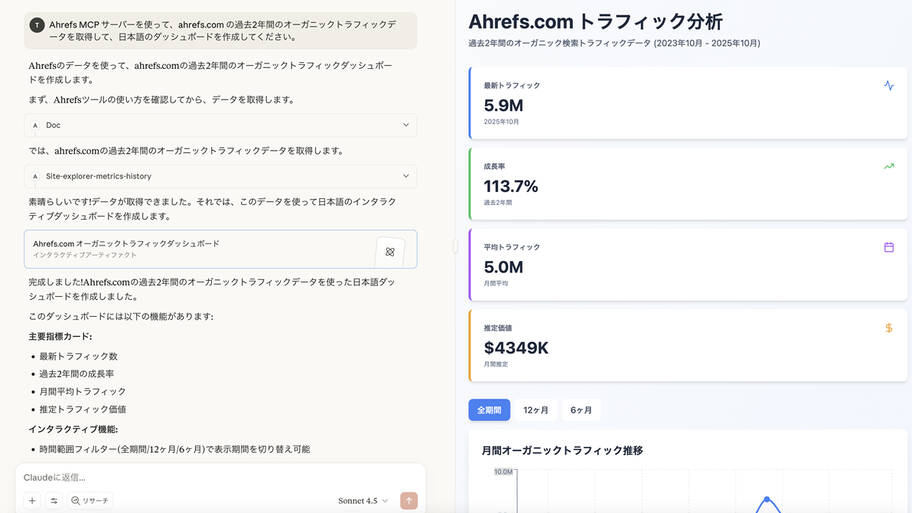The height and width of the screenshot is (513, 912).
Task: Open the Ahrefs.com オーガニックトラフィックダッシュボード artifact
Action: (x=200, y=249)
